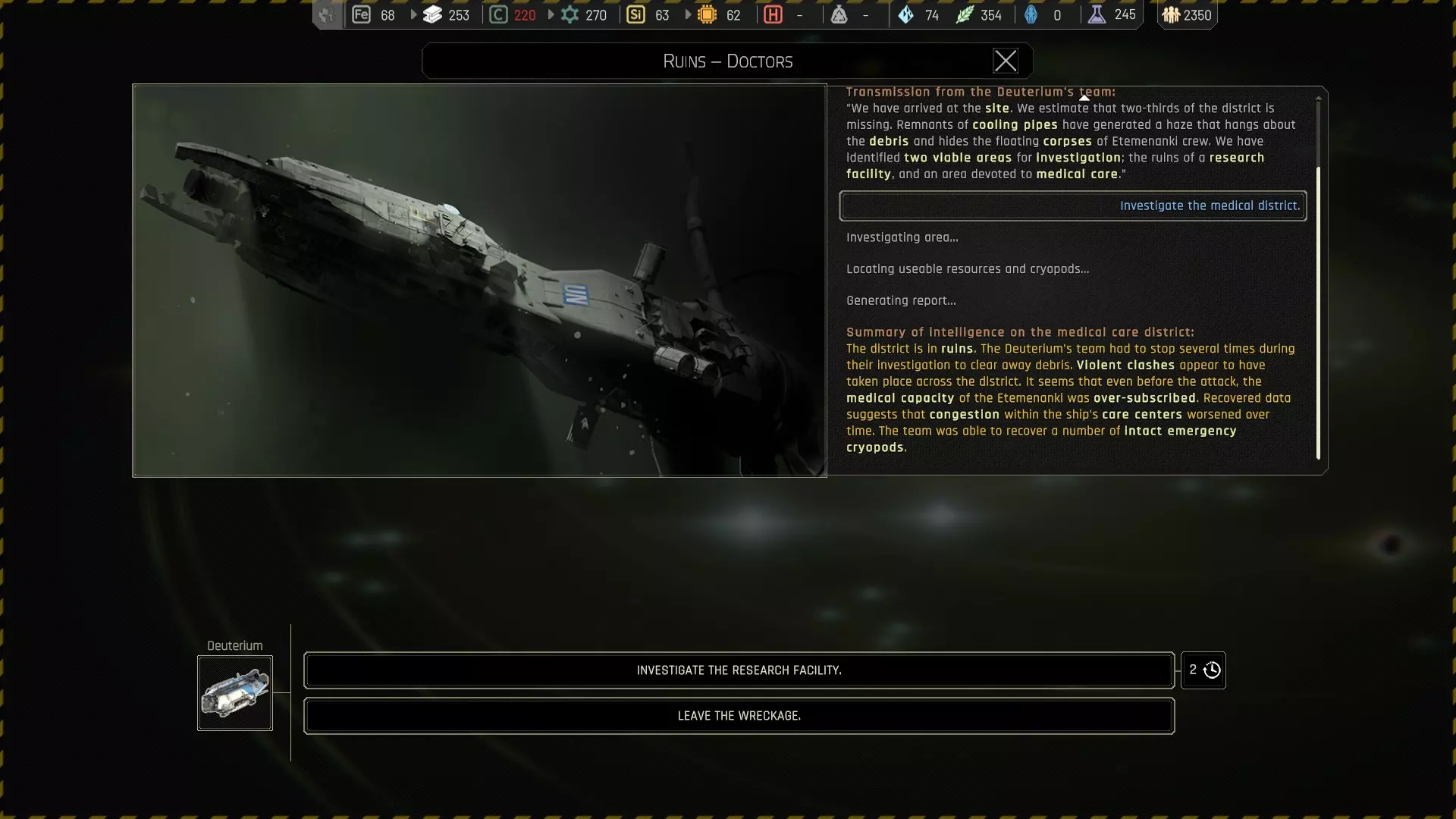
Task: Click the carbon (C) resource icon
Action: [498, 14]
